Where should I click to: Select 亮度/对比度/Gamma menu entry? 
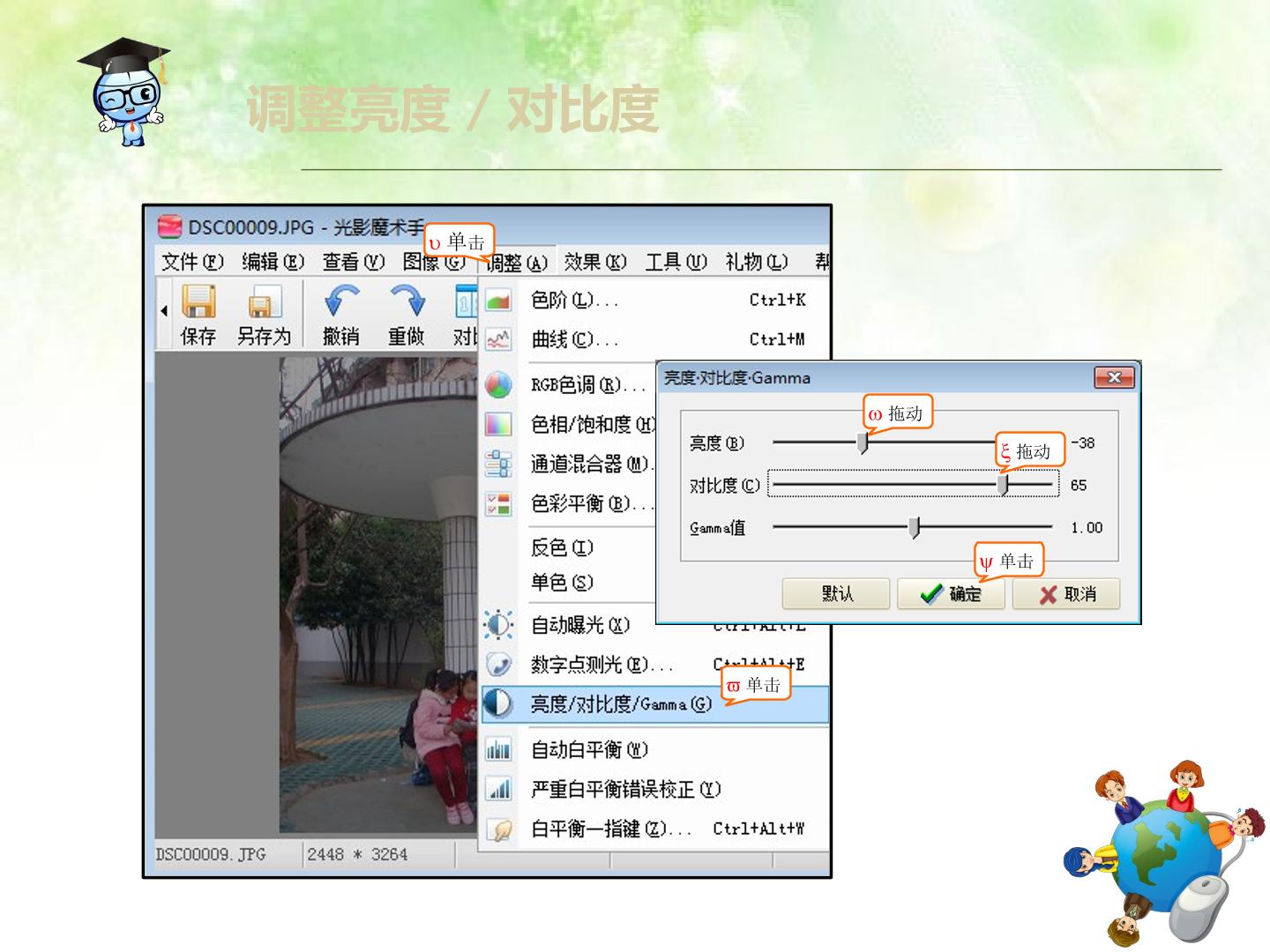pyautogui.click(x=654, y=704)
